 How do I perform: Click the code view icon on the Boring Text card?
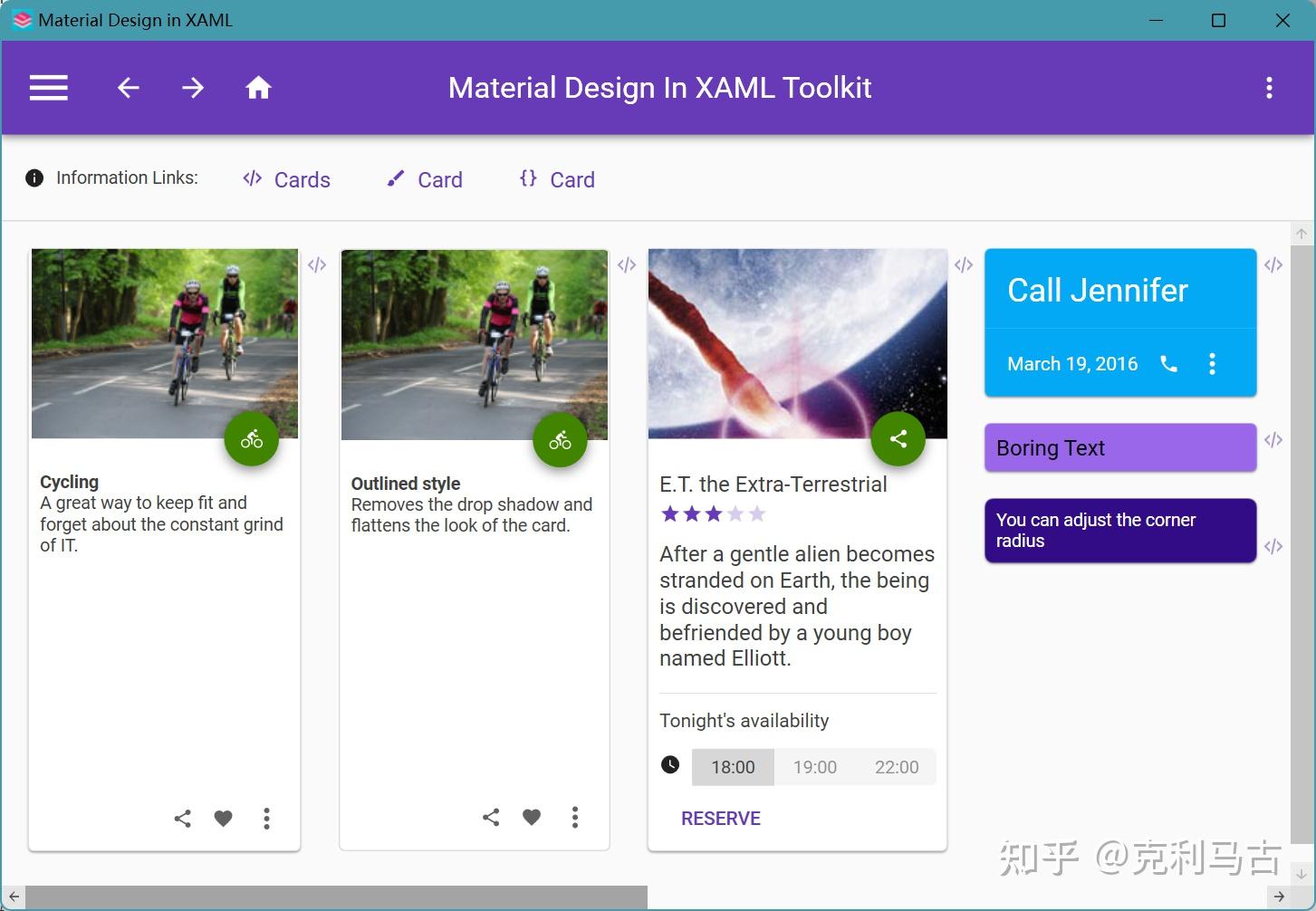tap(1273, 440)
